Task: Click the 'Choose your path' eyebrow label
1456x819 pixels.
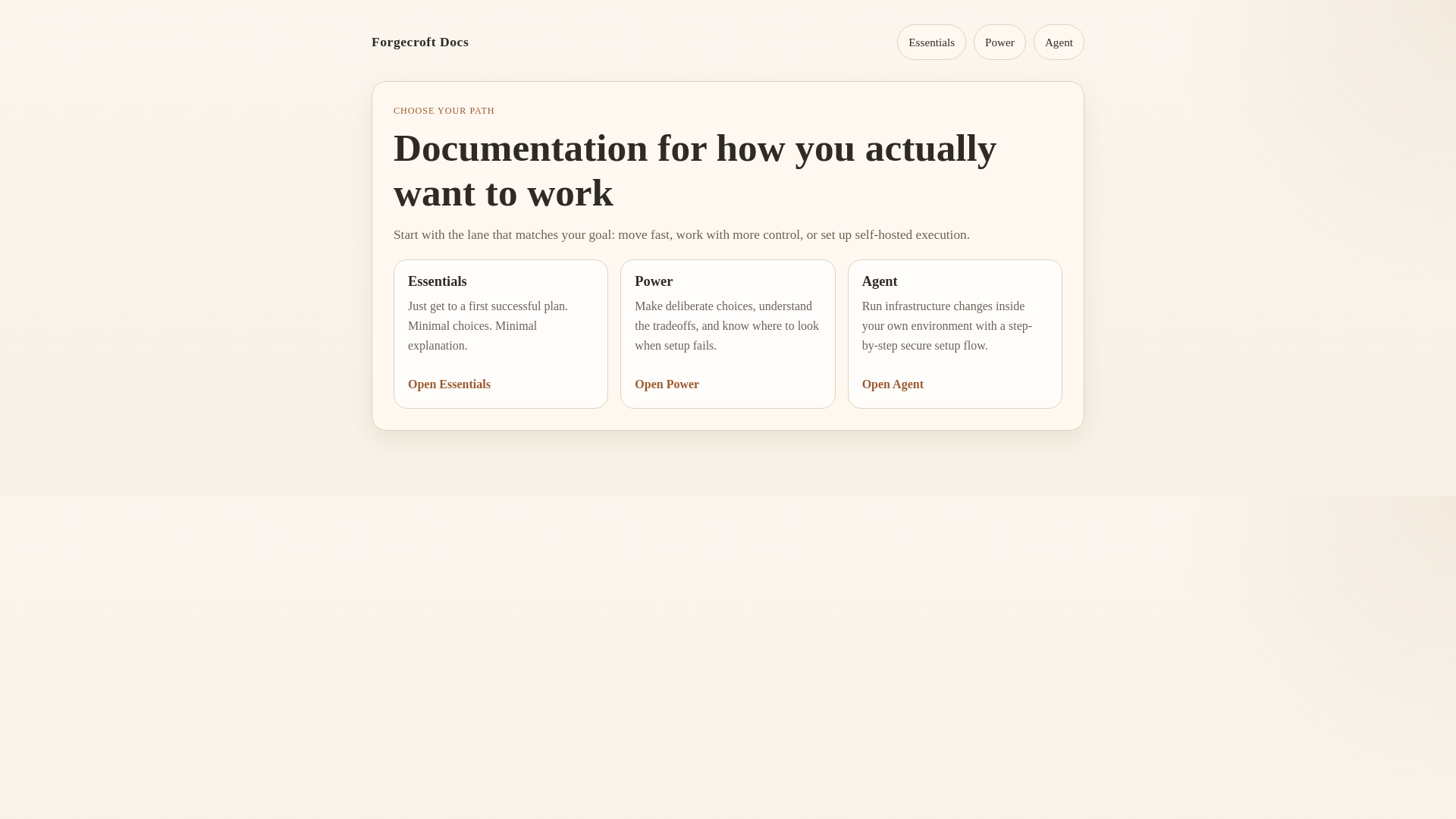Action: [x=444, y=111]
